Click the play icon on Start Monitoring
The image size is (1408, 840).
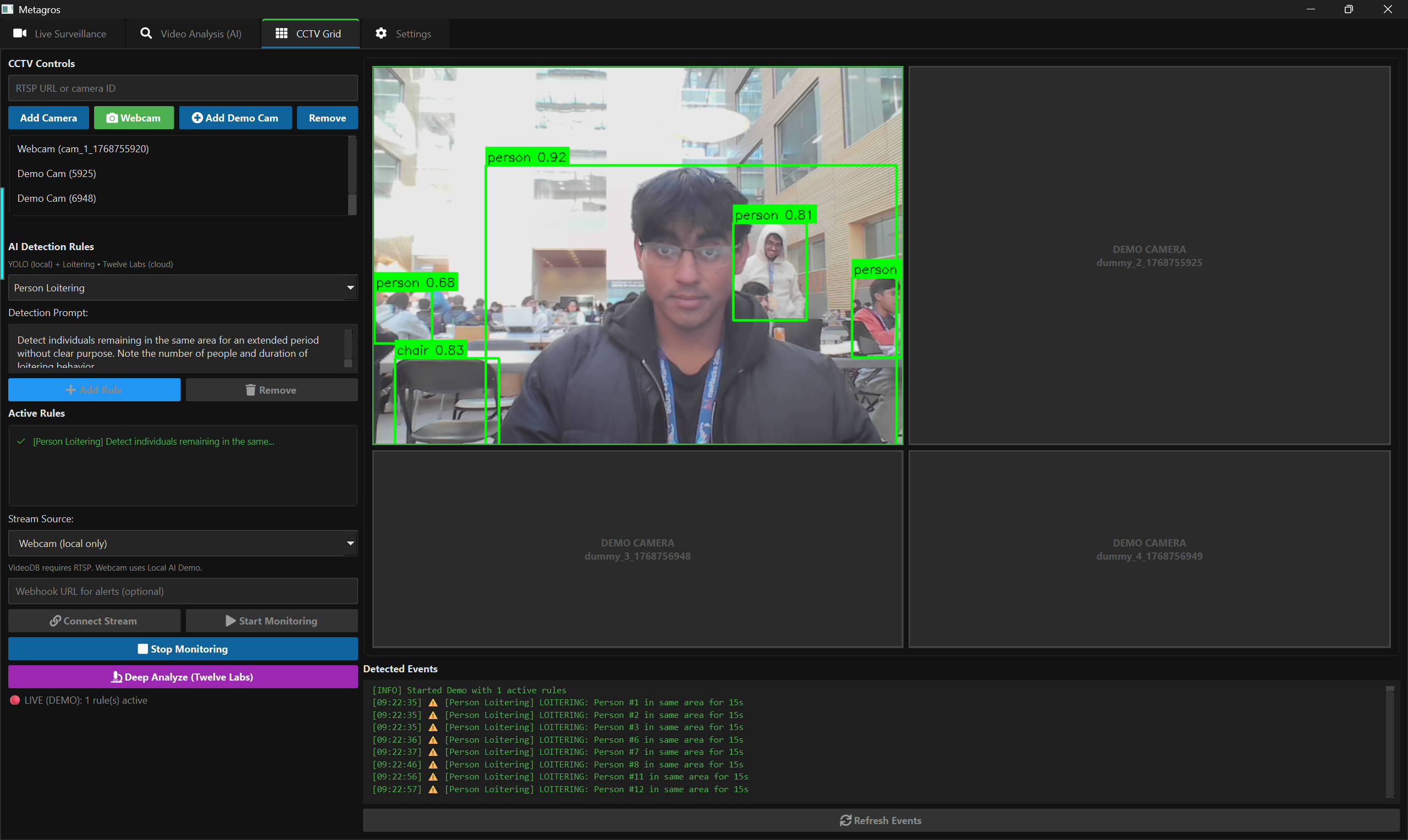click(x=230, y=621)
